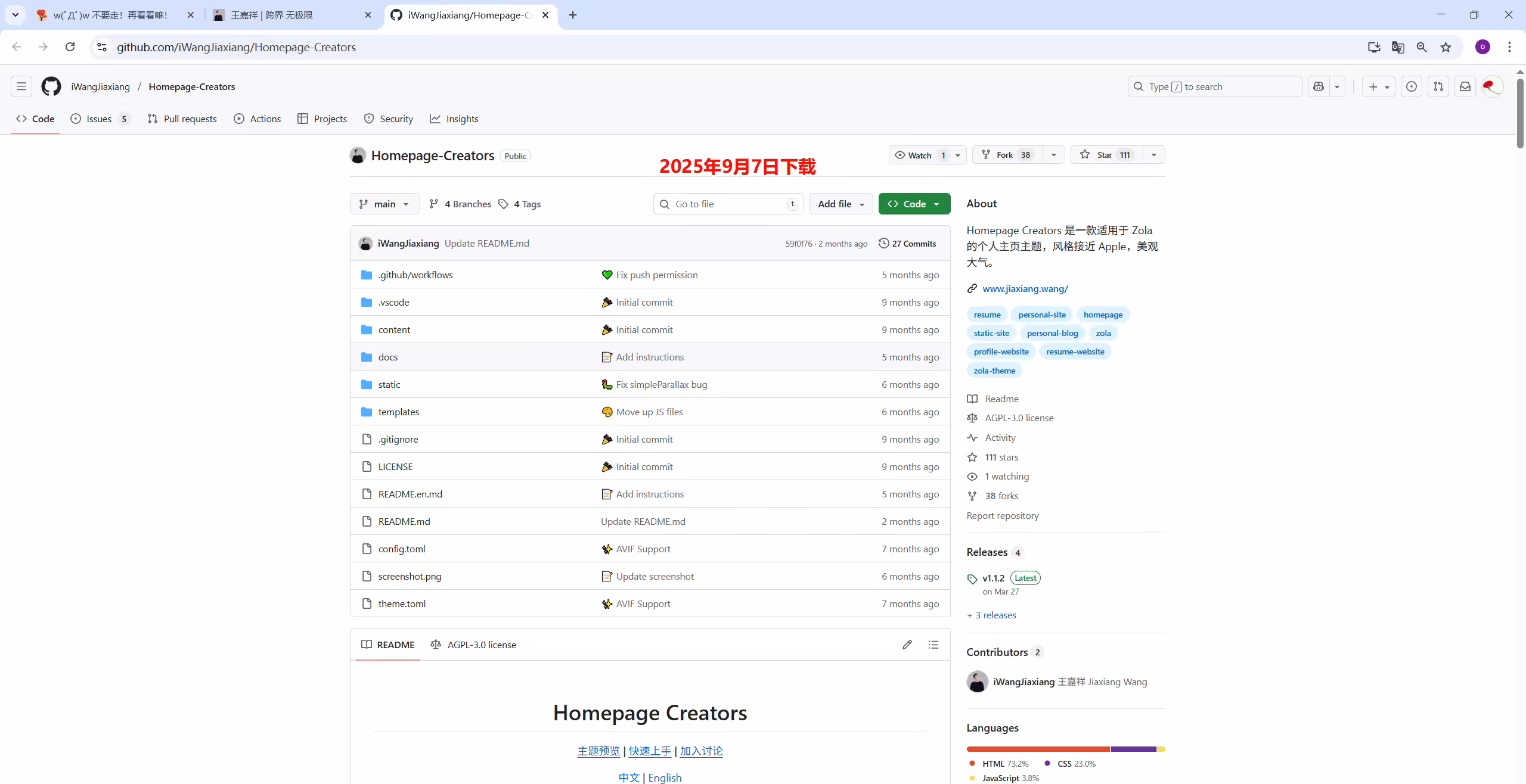Open the tab search chevron
1526x784 pixels.
click(x=15, y=15)
